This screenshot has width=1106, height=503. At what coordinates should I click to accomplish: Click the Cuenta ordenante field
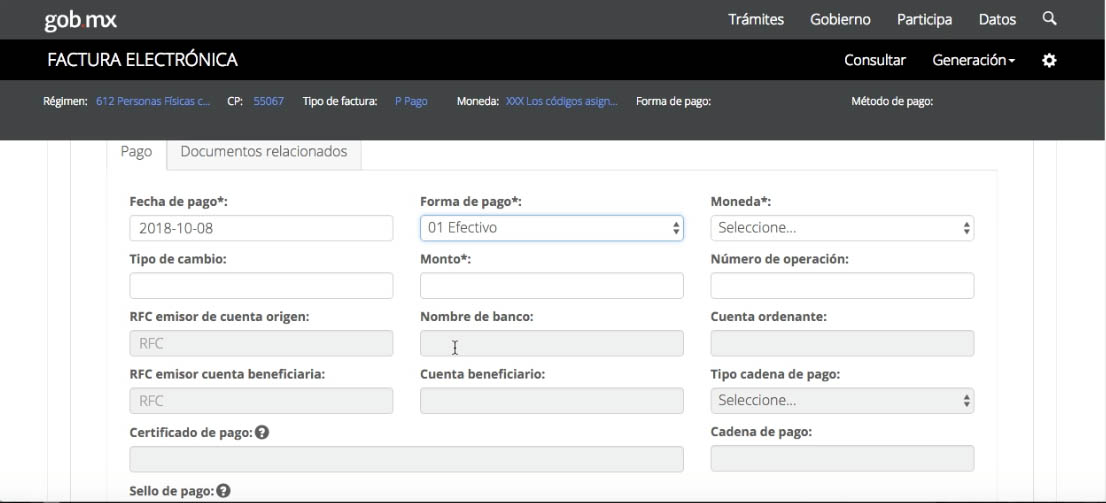842,343
